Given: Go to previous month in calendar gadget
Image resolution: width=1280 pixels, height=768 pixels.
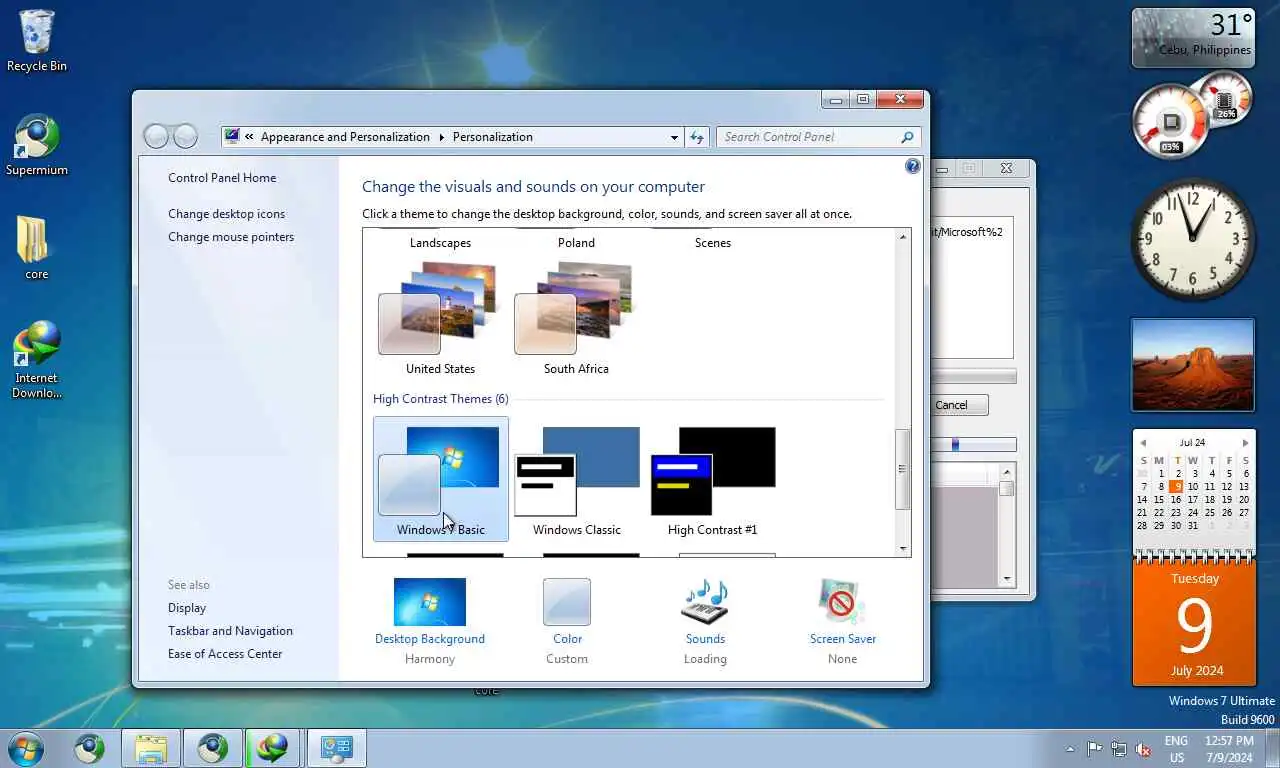Looking at the screenshot, I should click(x=1143, y=443).
